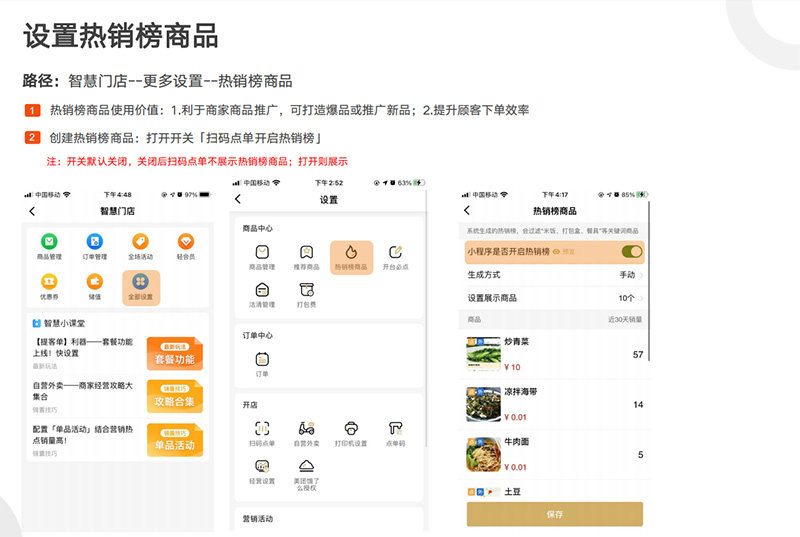Screen dimensions: 800x537
Task: Select the 凉拌海带 product thumbnail
Action: [x=483, y=404]
